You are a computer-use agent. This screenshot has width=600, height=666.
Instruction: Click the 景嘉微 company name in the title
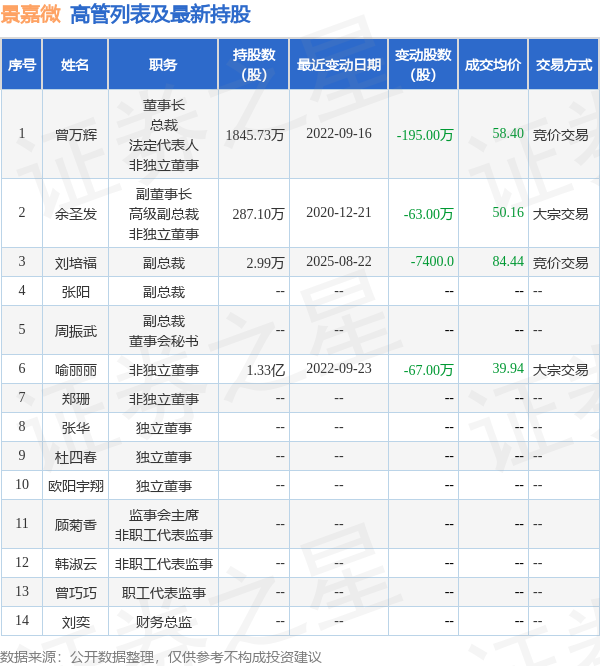tap(31, 14)
